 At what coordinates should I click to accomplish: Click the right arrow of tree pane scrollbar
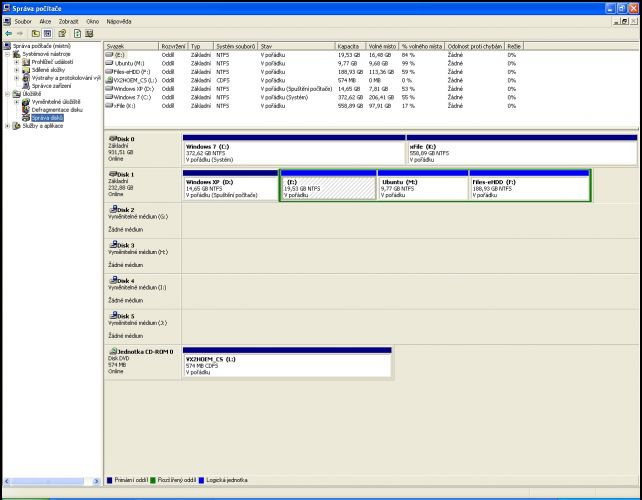coord(96,481)
